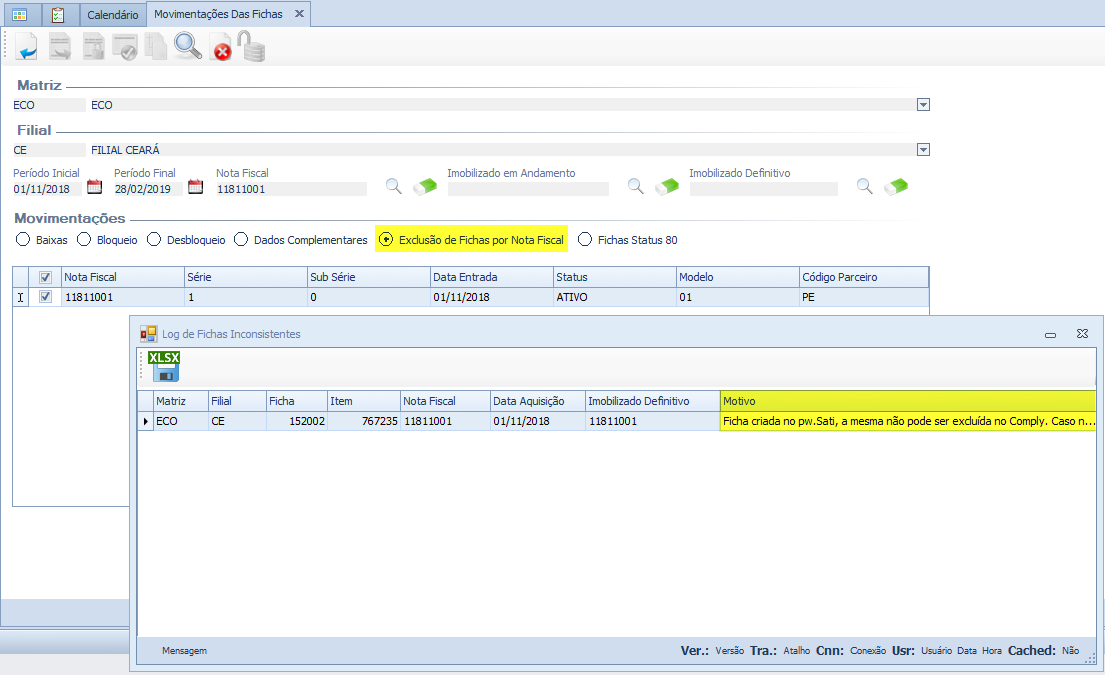Screen dimensions: 1105x675
Task: Select the Fichas Status 80 option
Action: click(x=585, y=240)
